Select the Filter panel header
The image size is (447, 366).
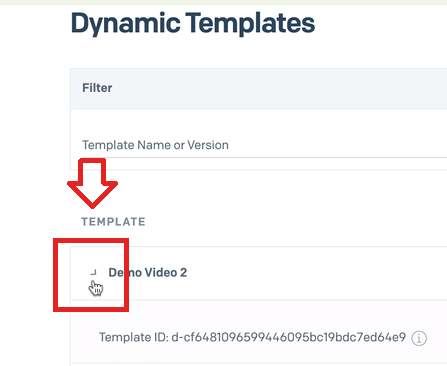click(x=259, y=88)
